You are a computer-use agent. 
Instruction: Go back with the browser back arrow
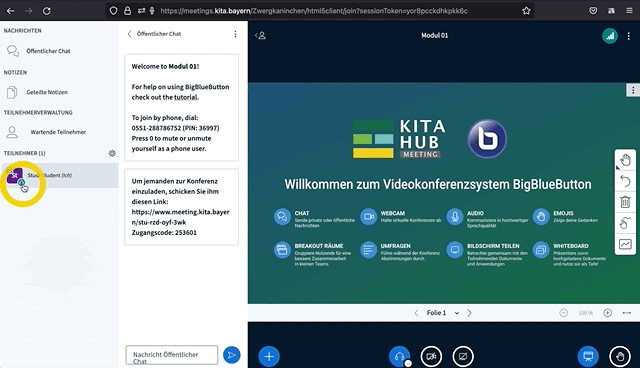[11, 11]
